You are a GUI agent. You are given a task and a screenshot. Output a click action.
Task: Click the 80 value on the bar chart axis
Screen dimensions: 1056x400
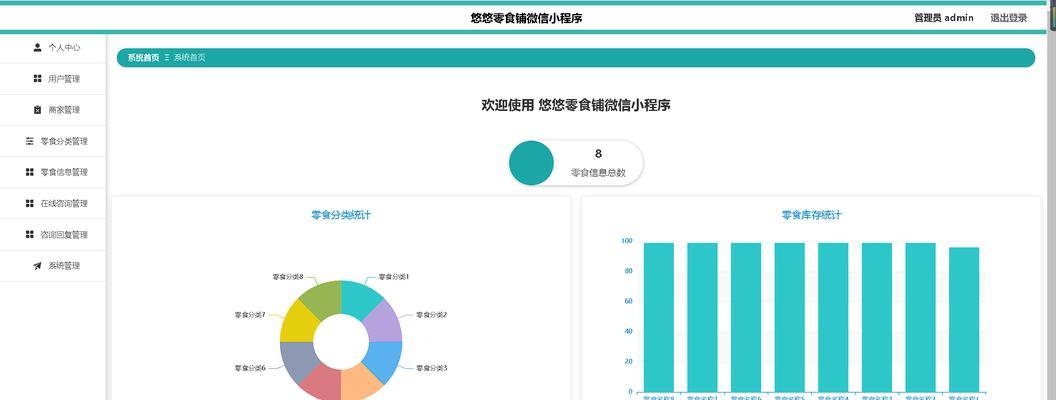(628, 271)
